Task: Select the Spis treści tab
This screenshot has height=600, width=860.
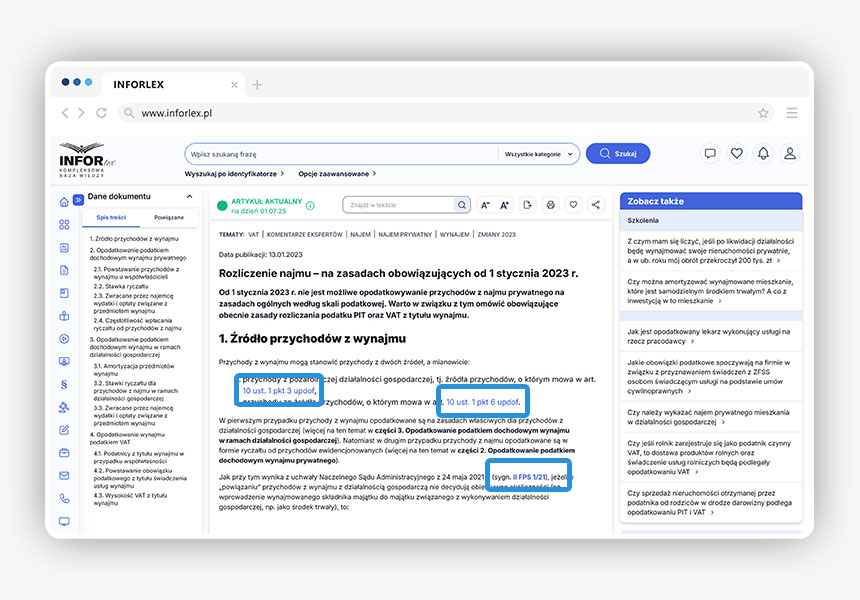Action: click(111, 217)
